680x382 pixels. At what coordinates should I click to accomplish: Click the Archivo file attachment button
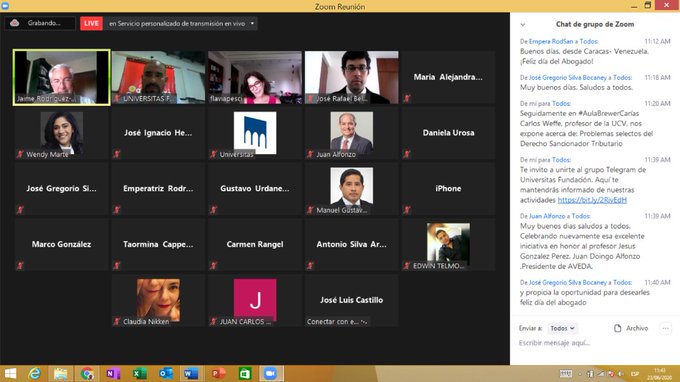click(631, 328)
